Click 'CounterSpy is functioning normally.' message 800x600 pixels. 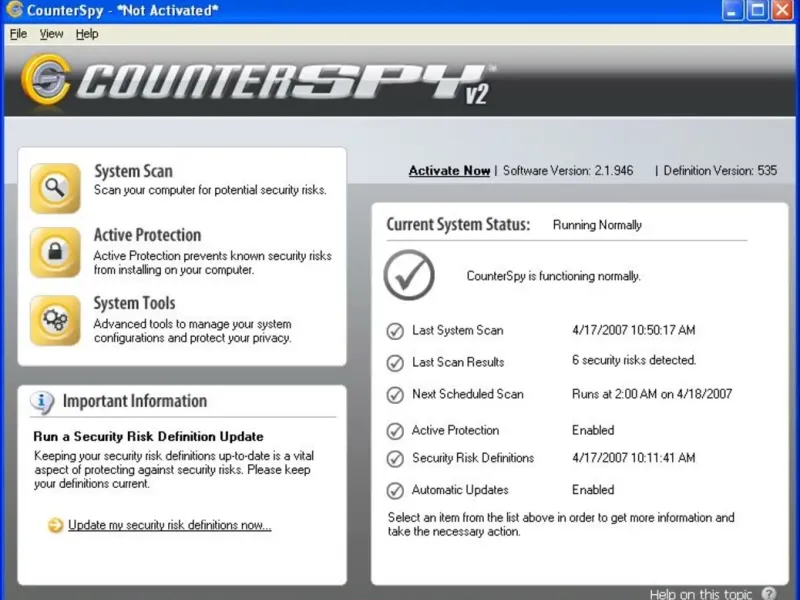(554, 276)
